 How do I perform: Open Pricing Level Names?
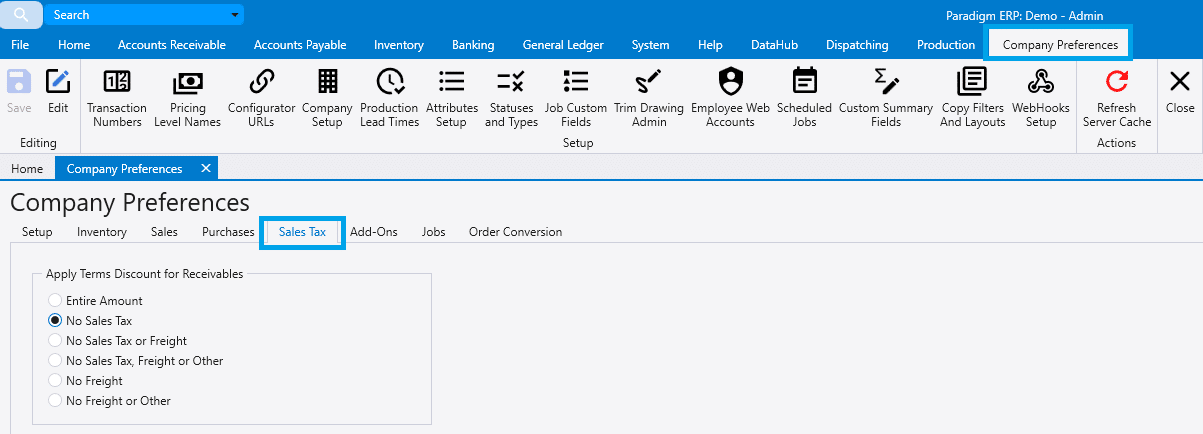(x=188, y=98)
